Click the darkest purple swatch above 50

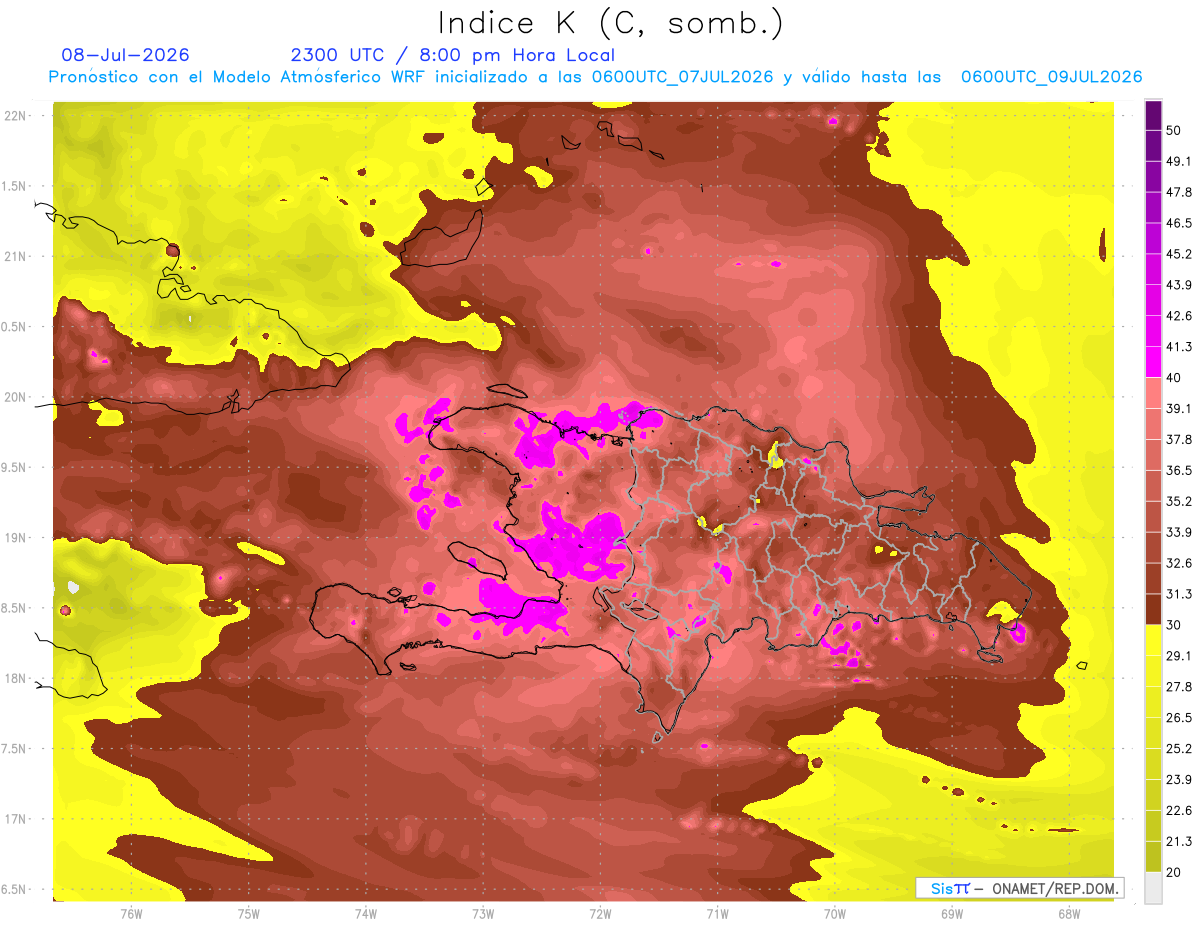coord(1153,116)
